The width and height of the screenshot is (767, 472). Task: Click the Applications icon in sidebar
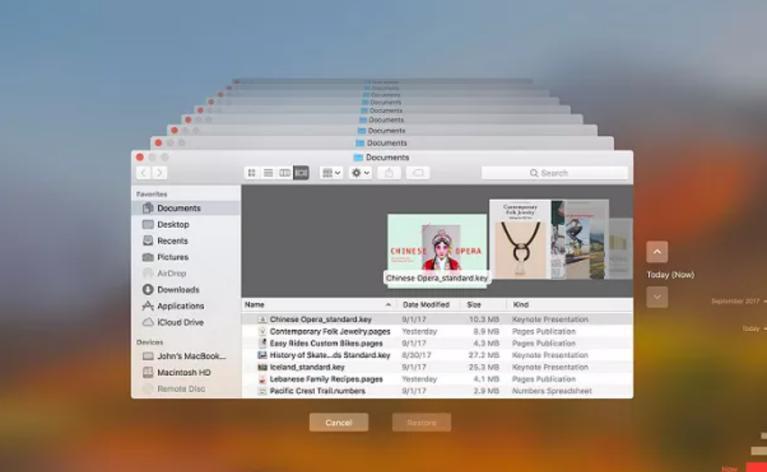click(148, 306)
